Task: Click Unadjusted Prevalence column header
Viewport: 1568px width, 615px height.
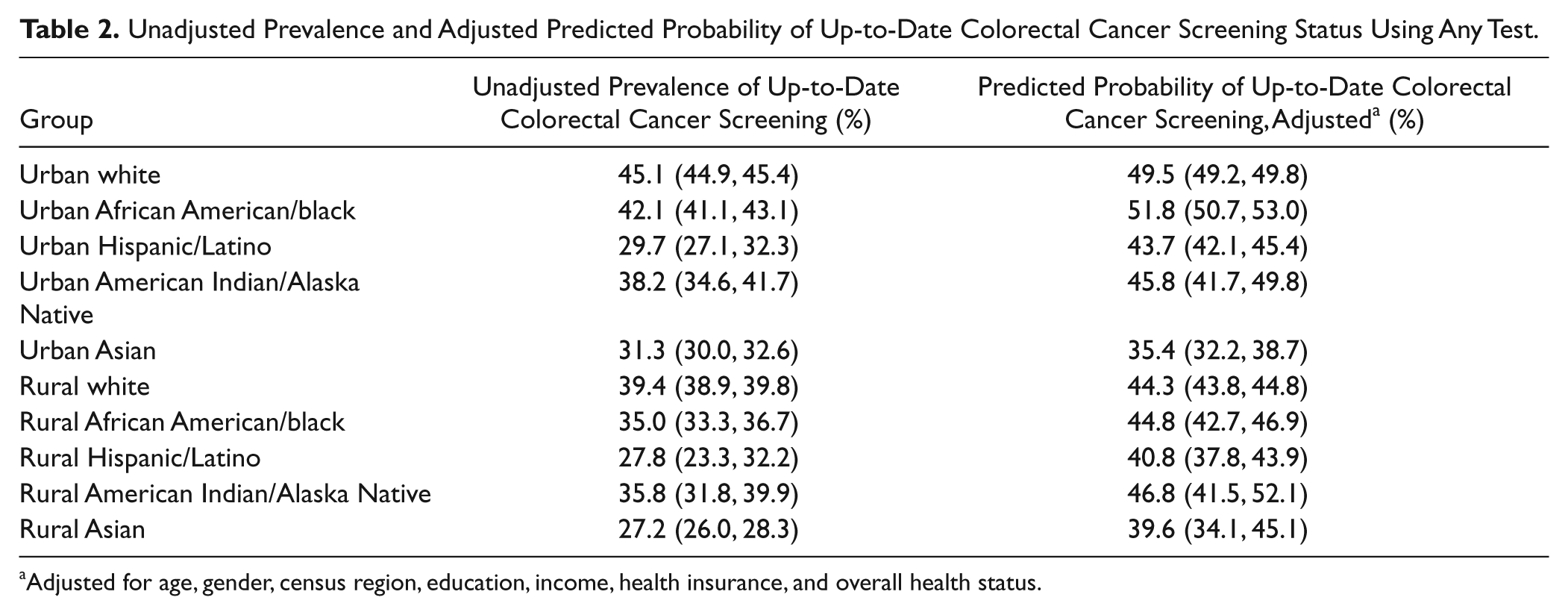Action: (x=686, y=103)
